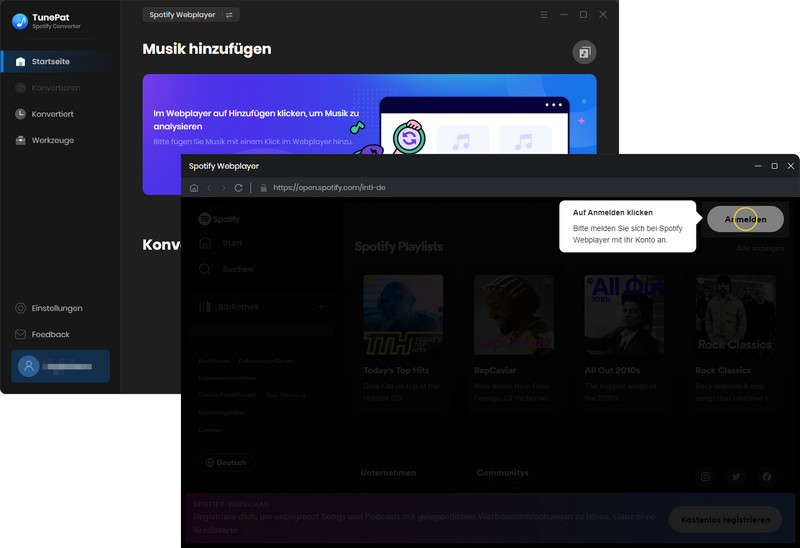Click the TunePat logo icon
The image size is (800, 548).
pos(20,21)
